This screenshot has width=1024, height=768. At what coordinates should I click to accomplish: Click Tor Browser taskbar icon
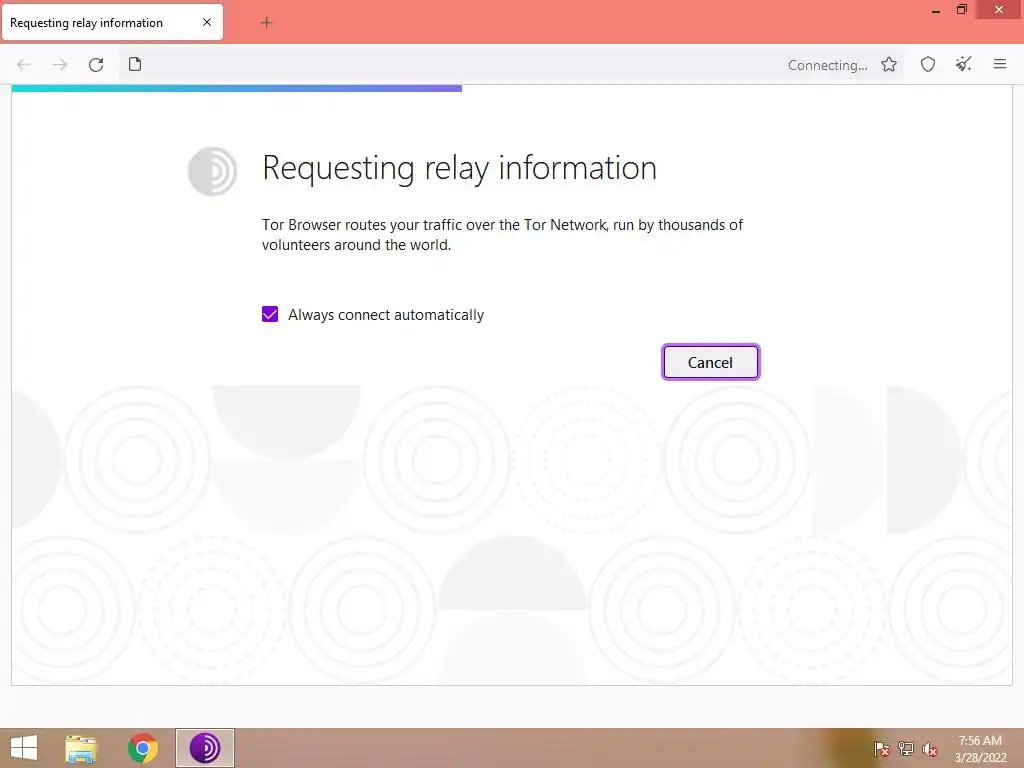point(204,748)
